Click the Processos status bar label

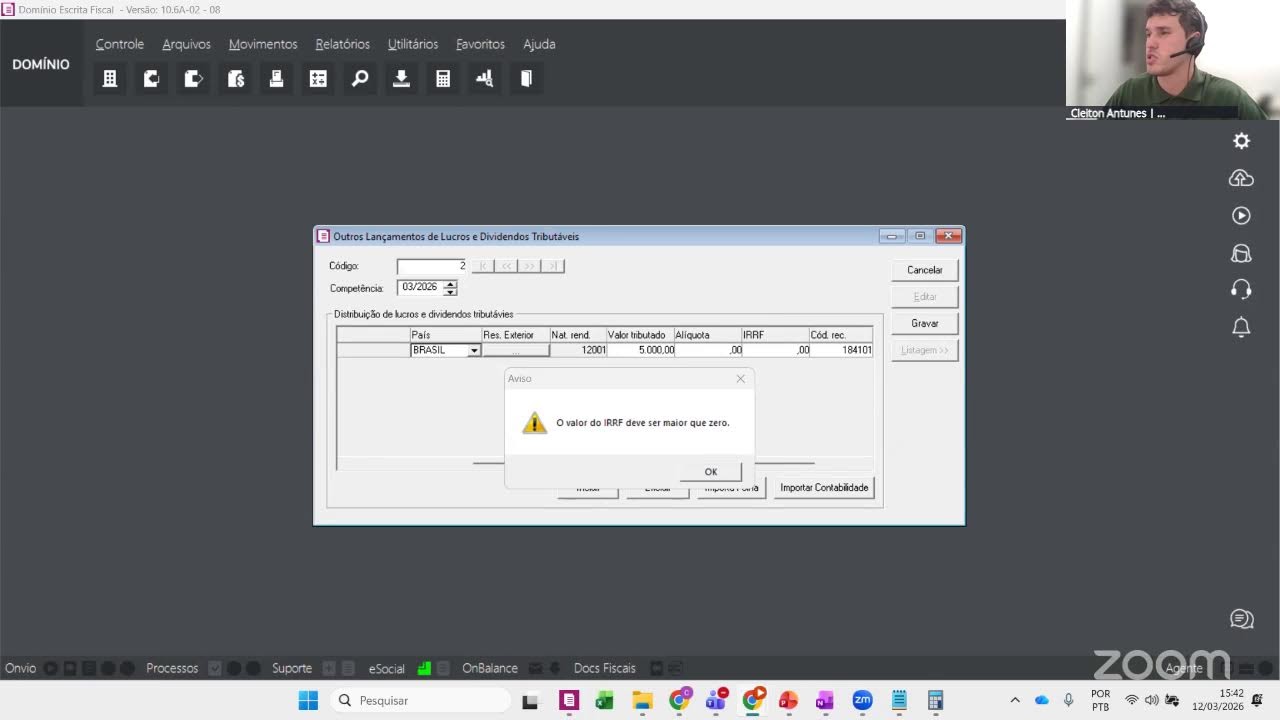[x=172, y=668]
